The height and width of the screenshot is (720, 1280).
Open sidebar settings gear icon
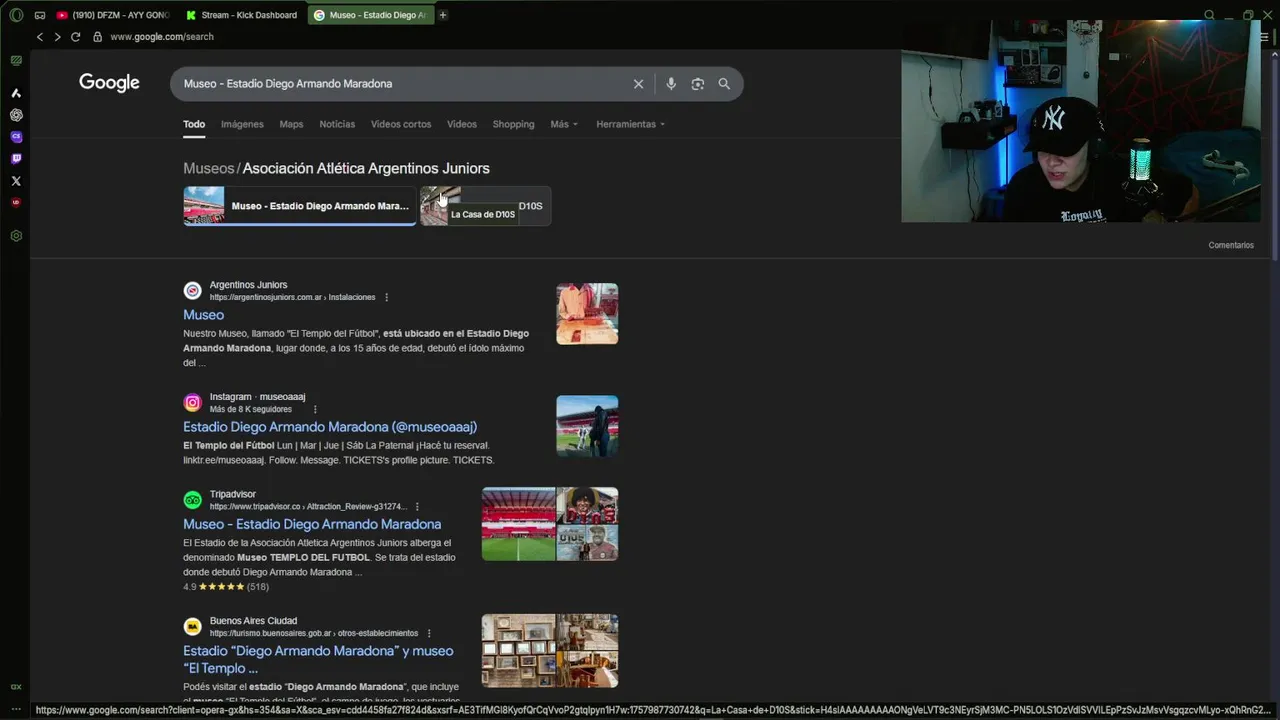click(16, 236)
